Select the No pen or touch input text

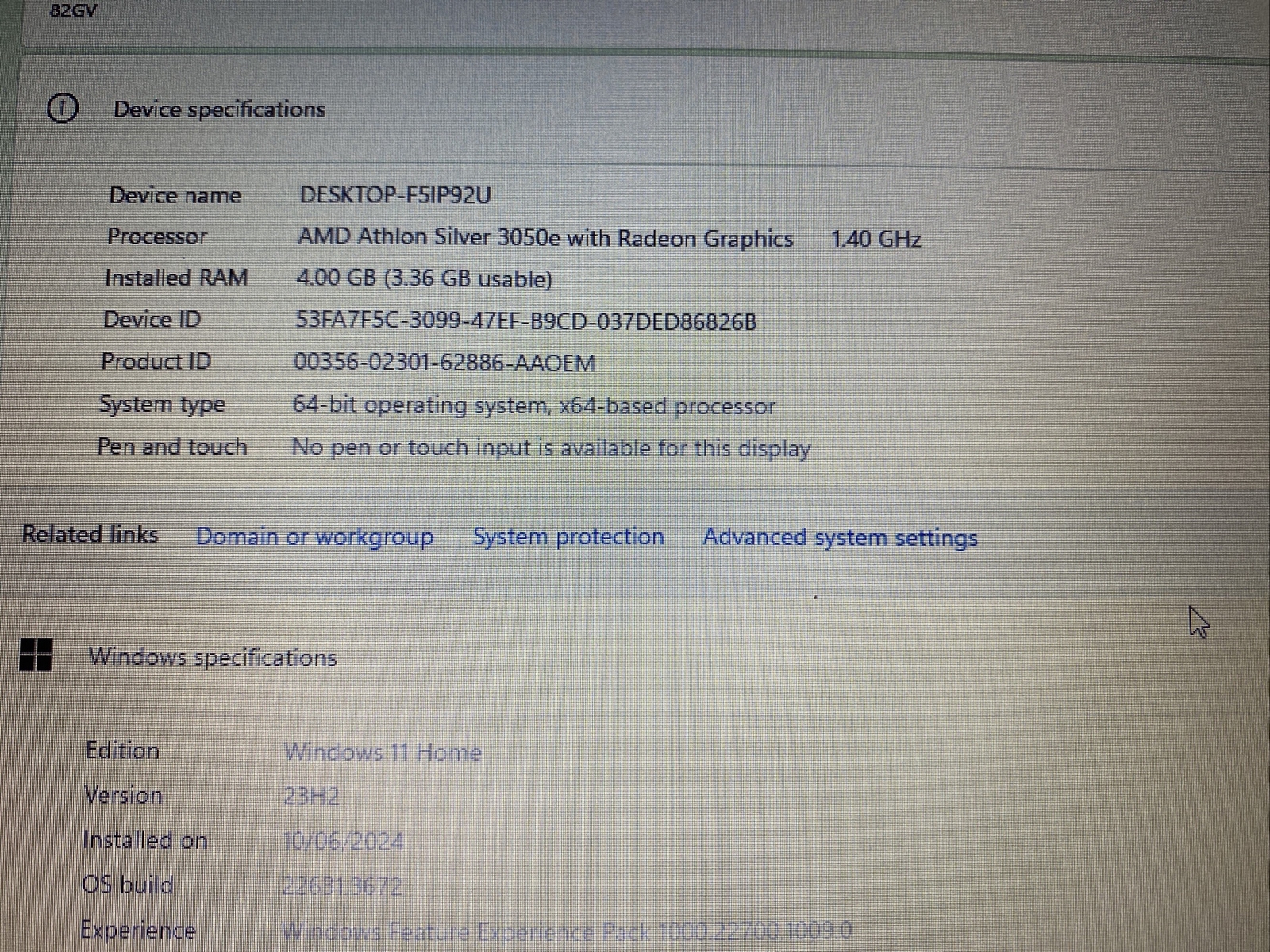(551, 448)
